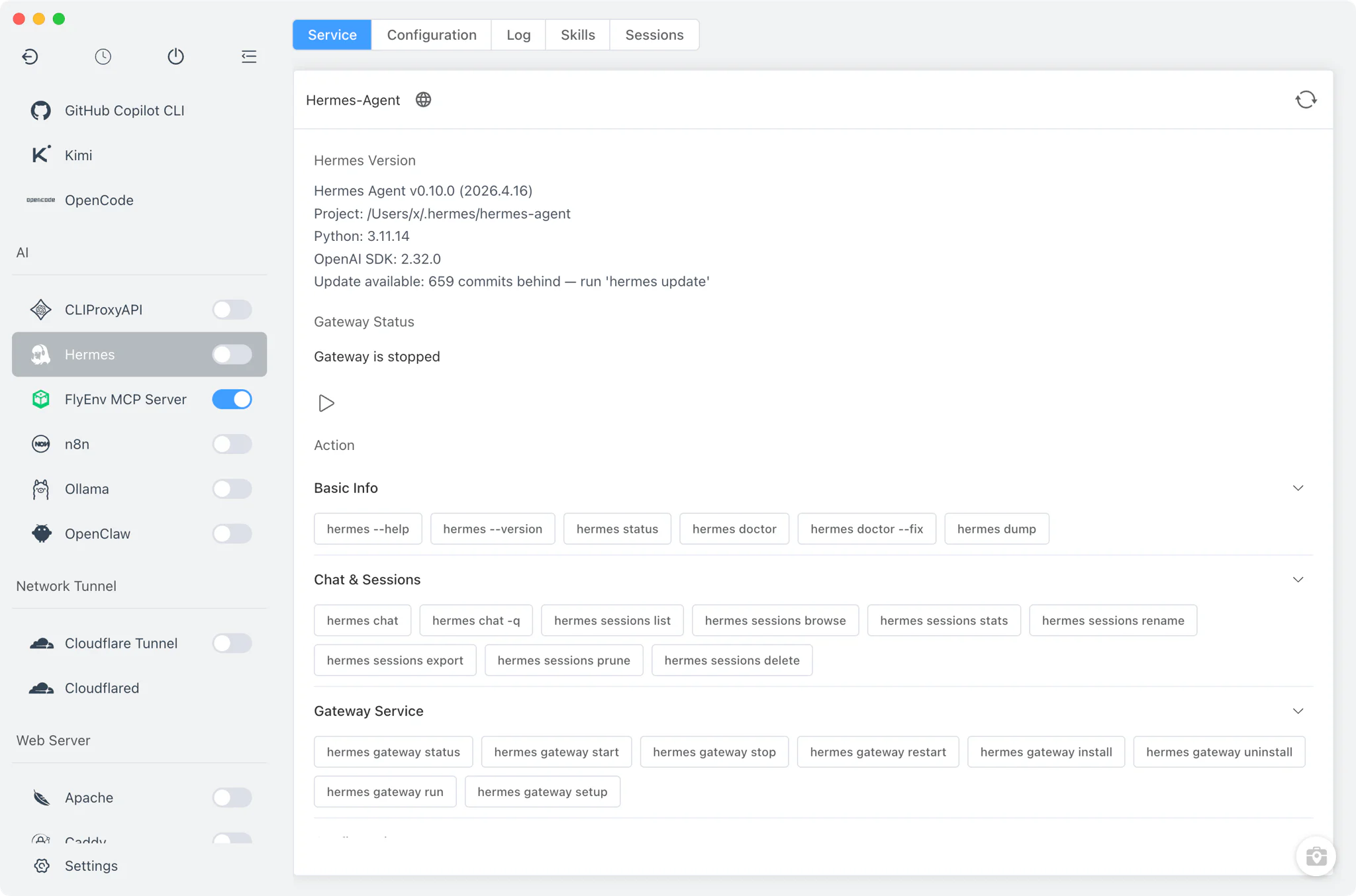The image size is (1356, 896).
Task: Start the gateway with the play icon
Action: [x=326, y=403]
